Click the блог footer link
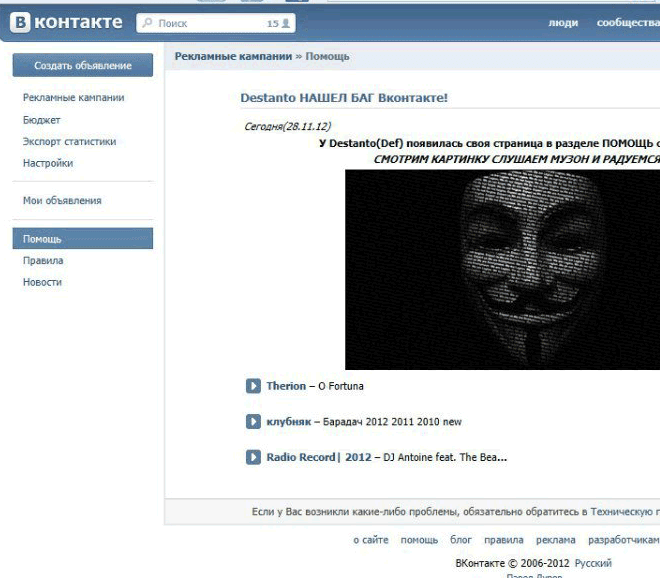The width and height of the screenshot is (660, 578). click(x=461, y=540)
